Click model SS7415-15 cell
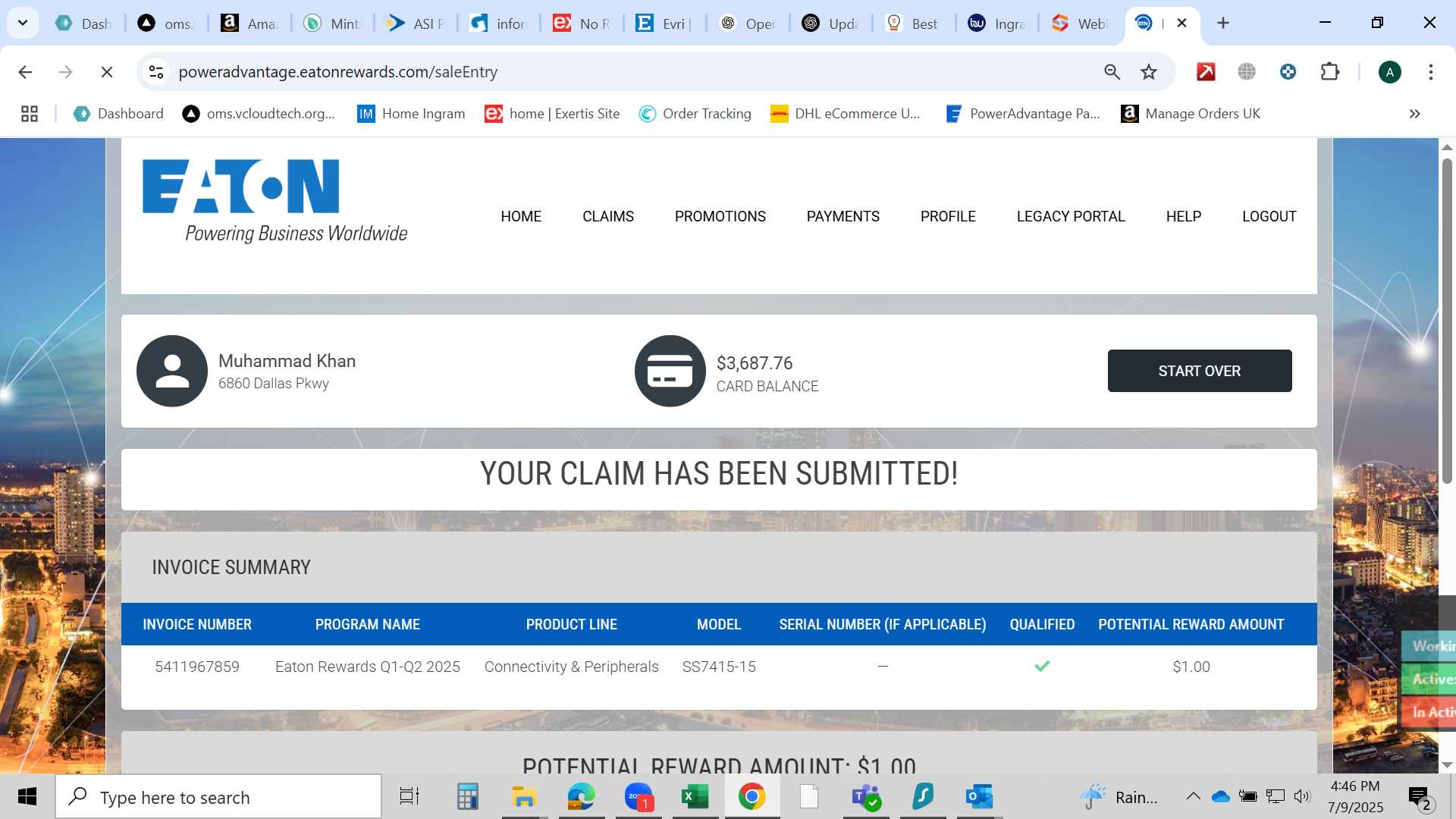This screenshot has height=819, width=1456. (x=719, y=667)
